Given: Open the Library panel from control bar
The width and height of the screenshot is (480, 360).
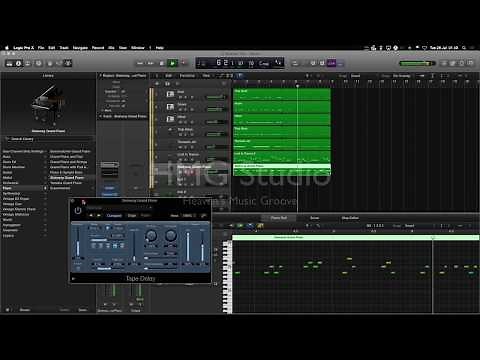Looking at the screenshot, I should (x=9, y=63).
